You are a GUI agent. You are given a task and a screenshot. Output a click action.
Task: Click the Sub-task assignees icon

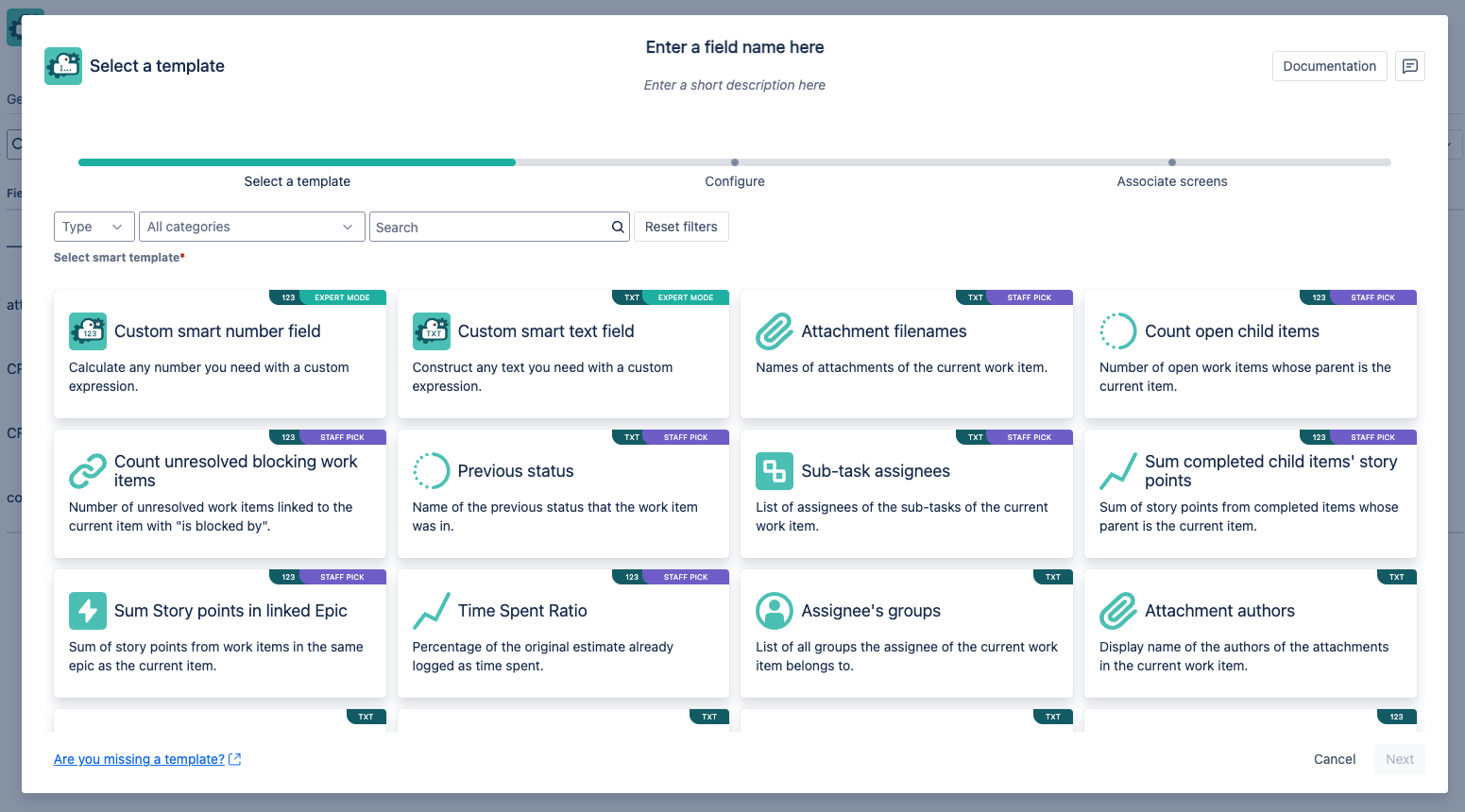(x=775, y=471)
